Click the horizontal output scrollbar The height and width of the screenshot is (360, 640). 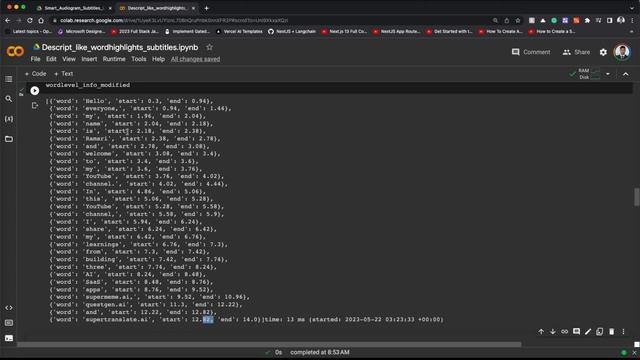click(269, 344)
